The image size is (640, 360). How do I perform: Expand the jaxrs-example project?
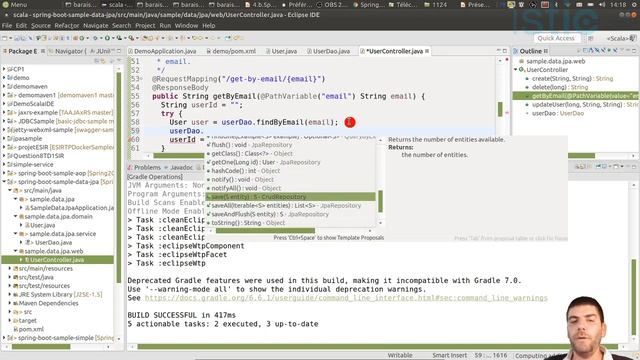coord(4,112)
